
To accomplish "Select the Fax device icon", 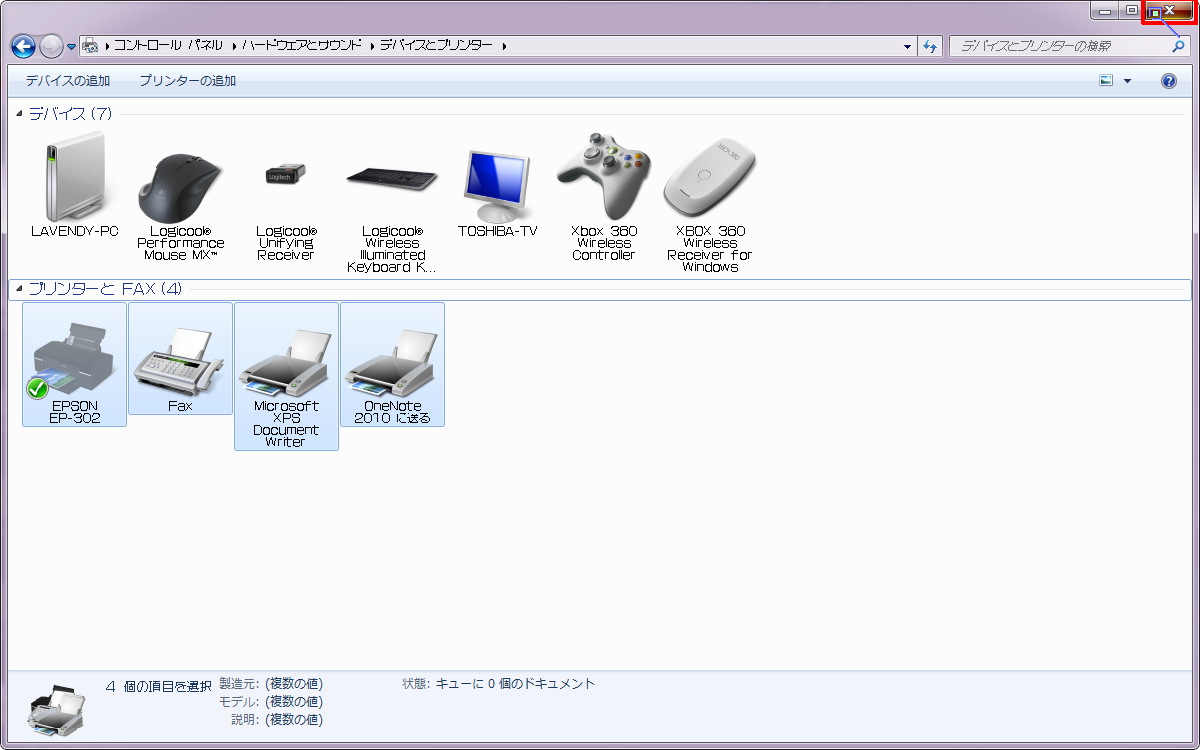I will (180, 359).
